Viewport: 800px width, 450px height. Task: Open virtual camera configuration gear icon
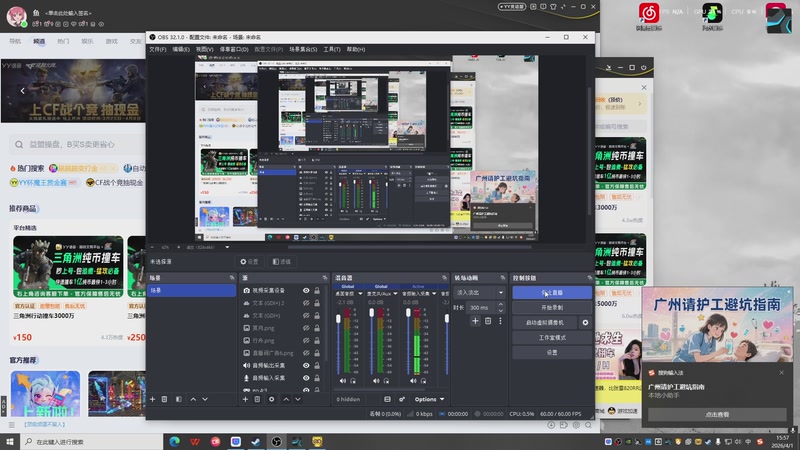pos(585,322)
